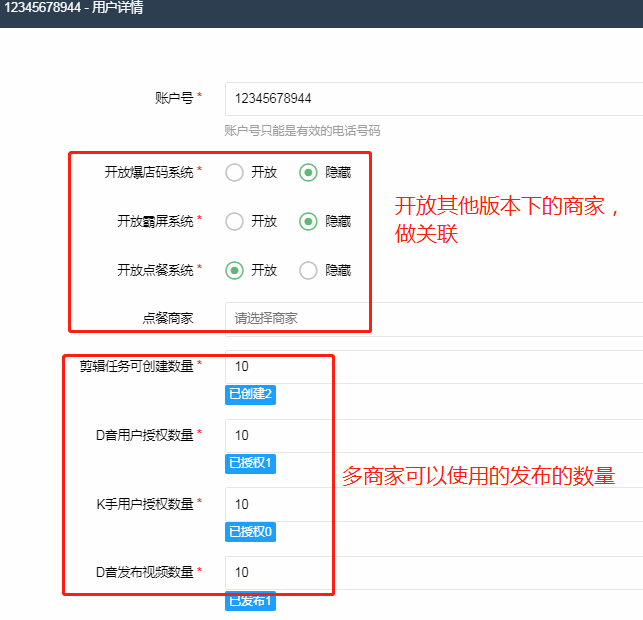This screenshot has width=643, height=620.
Task: Click the 开放点餐系统 label
Action: coord(155,270)
